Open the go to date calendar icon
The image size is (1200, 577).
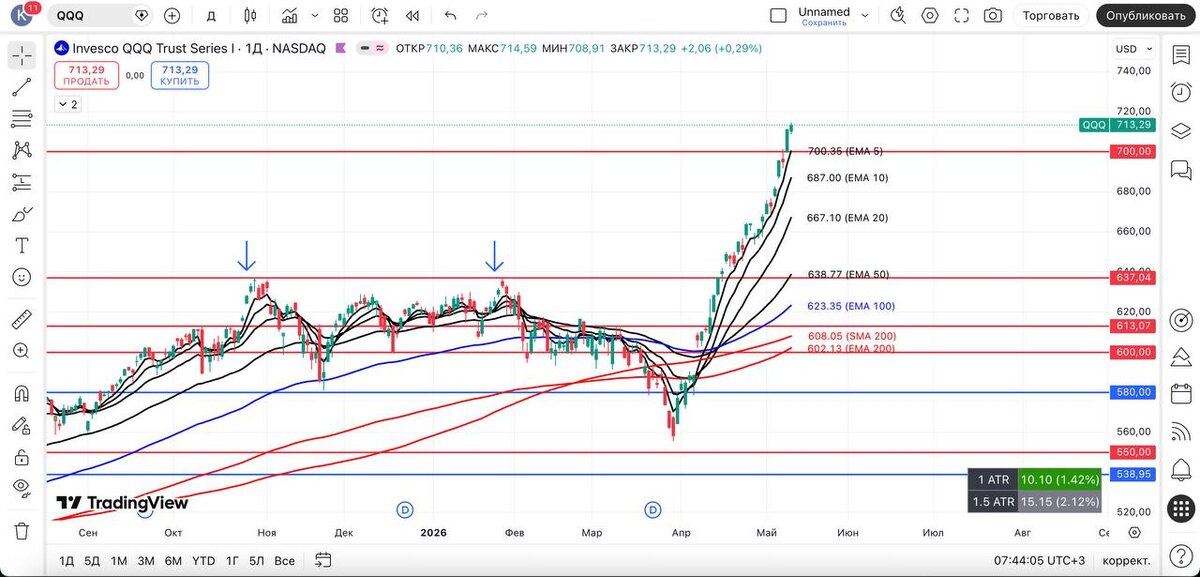[323, 560]
